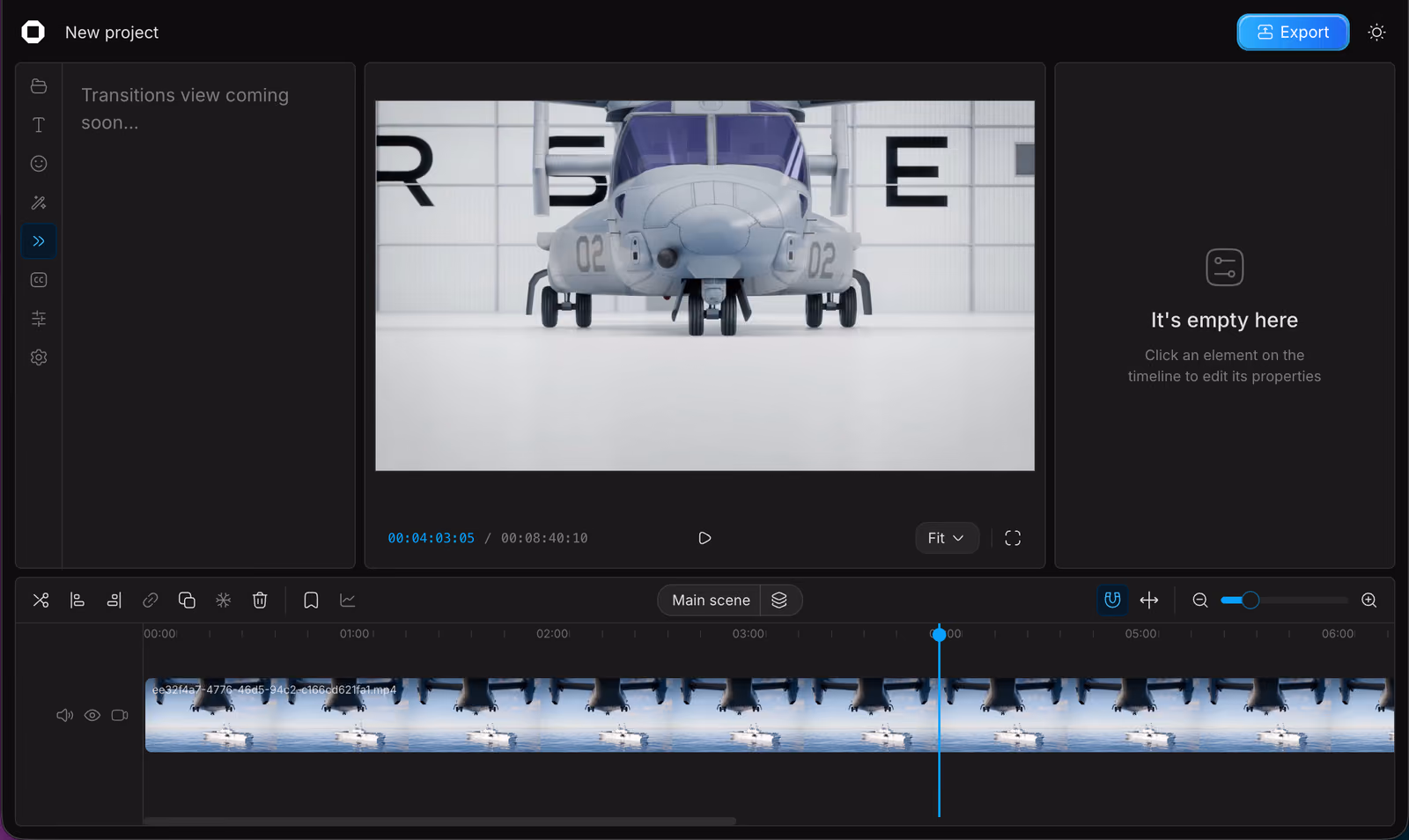Open the graph curve editor icon
Image resolution: width=1409 pixels, height=840 pixels.
tap(348, 601)
